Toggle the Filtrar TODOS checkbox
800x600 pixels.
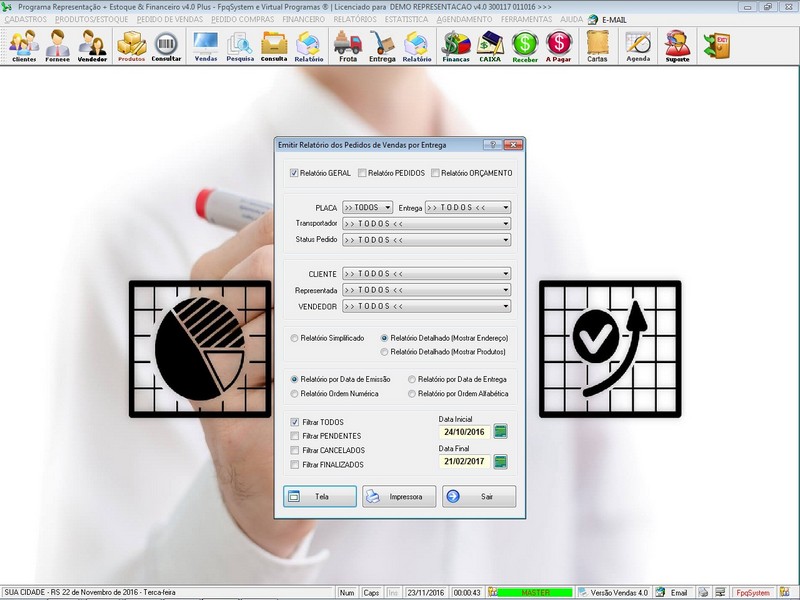[294, 422]
